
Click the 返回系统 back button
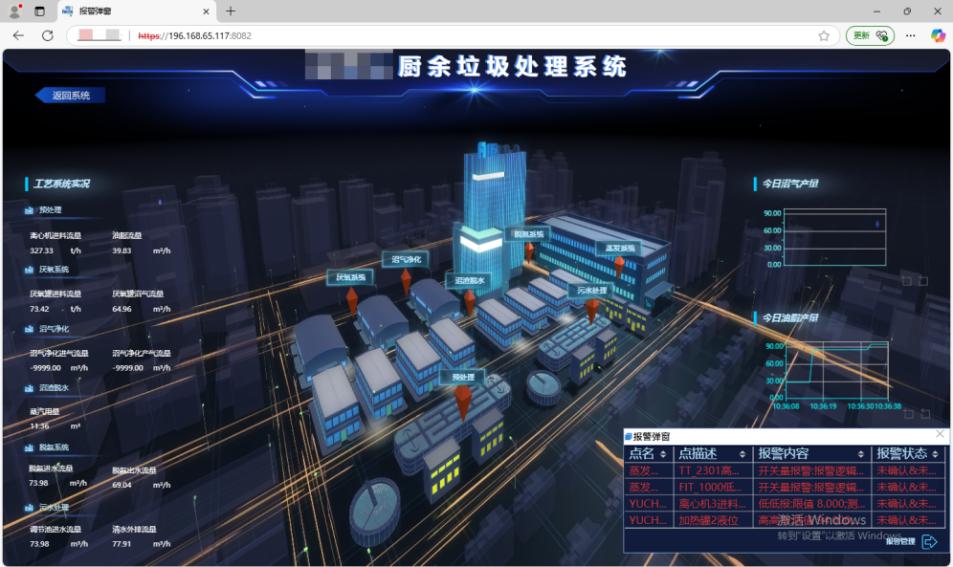(x=71, y=95)
